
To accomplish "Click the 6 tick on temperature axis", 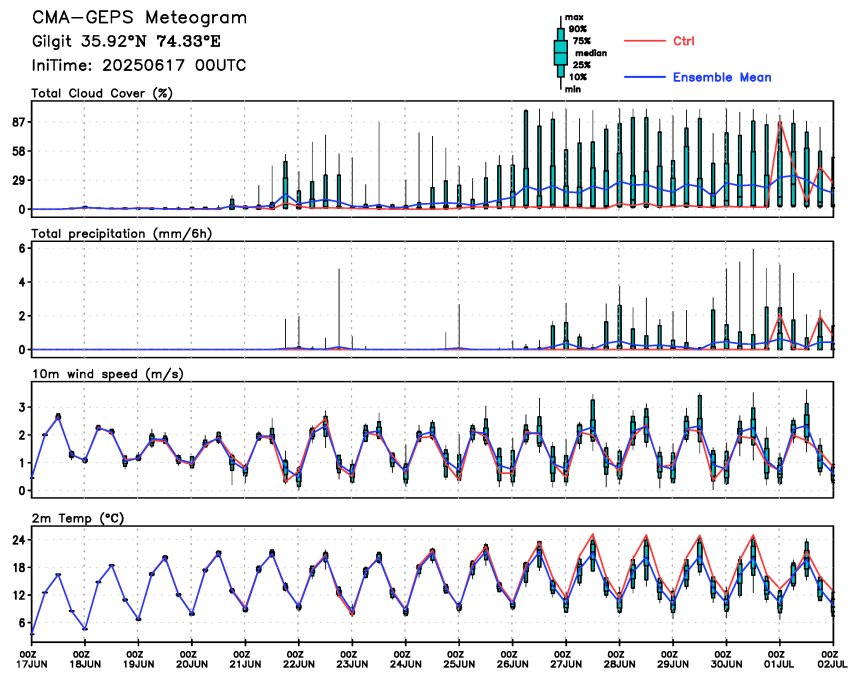I will coord(21,623).
